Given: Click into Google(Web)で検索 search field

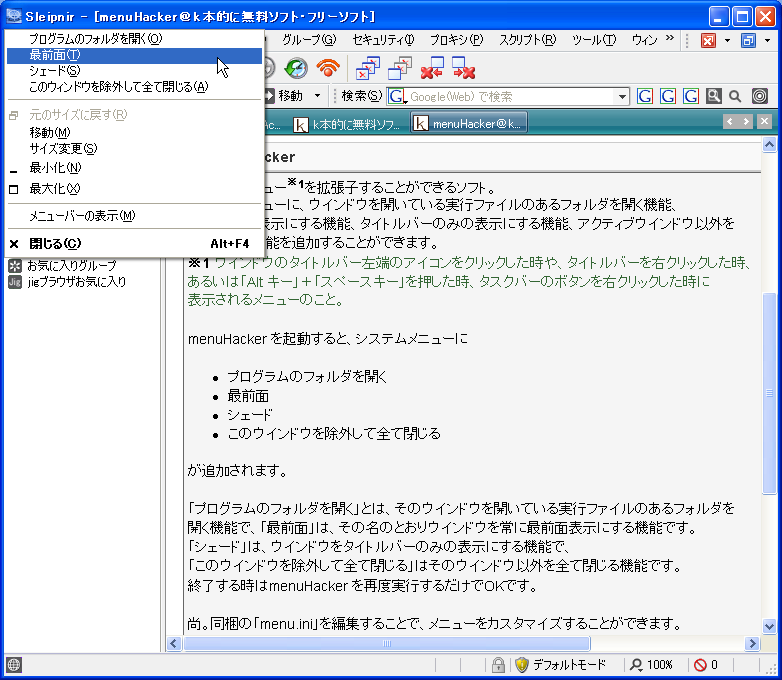Looking at the screenshot, I should pyautogui.click(x=513, y=96).
